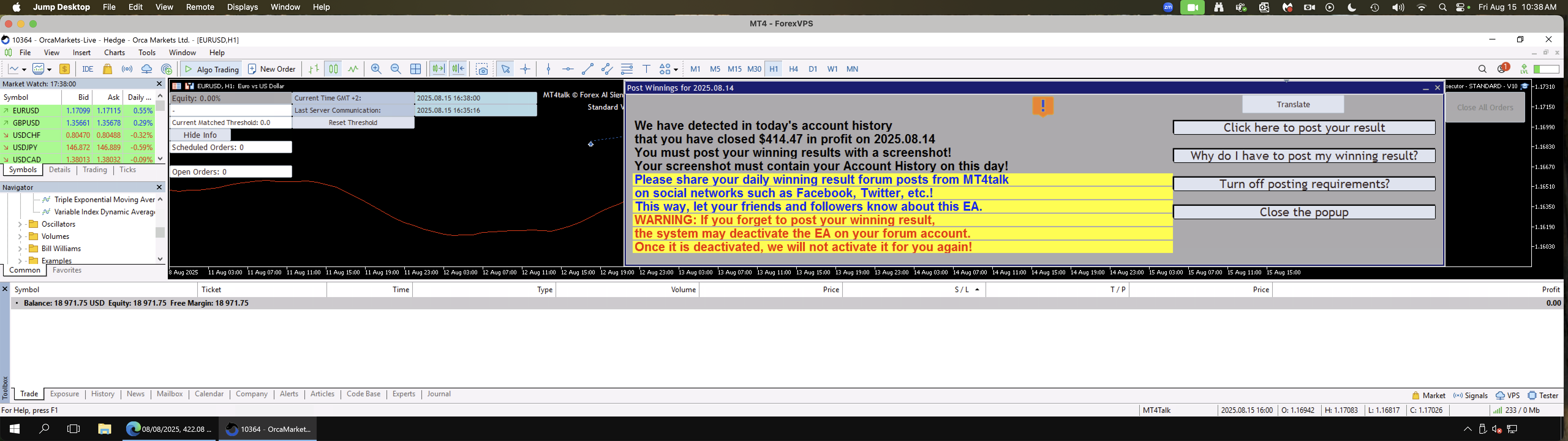Select the H4 timeframe
This screenshot has width=1568, height=441.
pyautogui.click(x=793, y=69)
